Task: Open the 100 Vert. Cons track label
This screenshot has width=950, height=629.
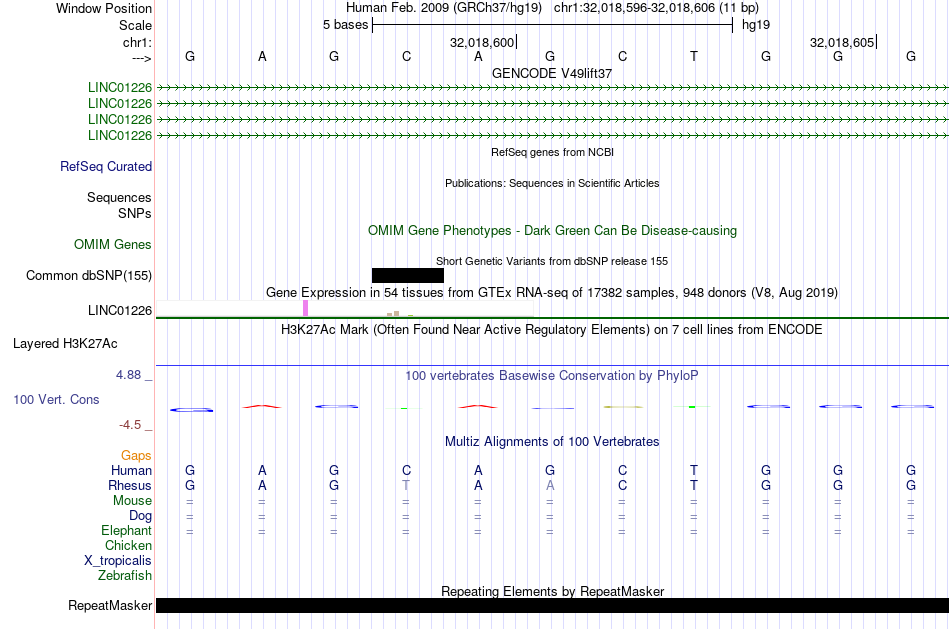Action: tap(56, 399)
